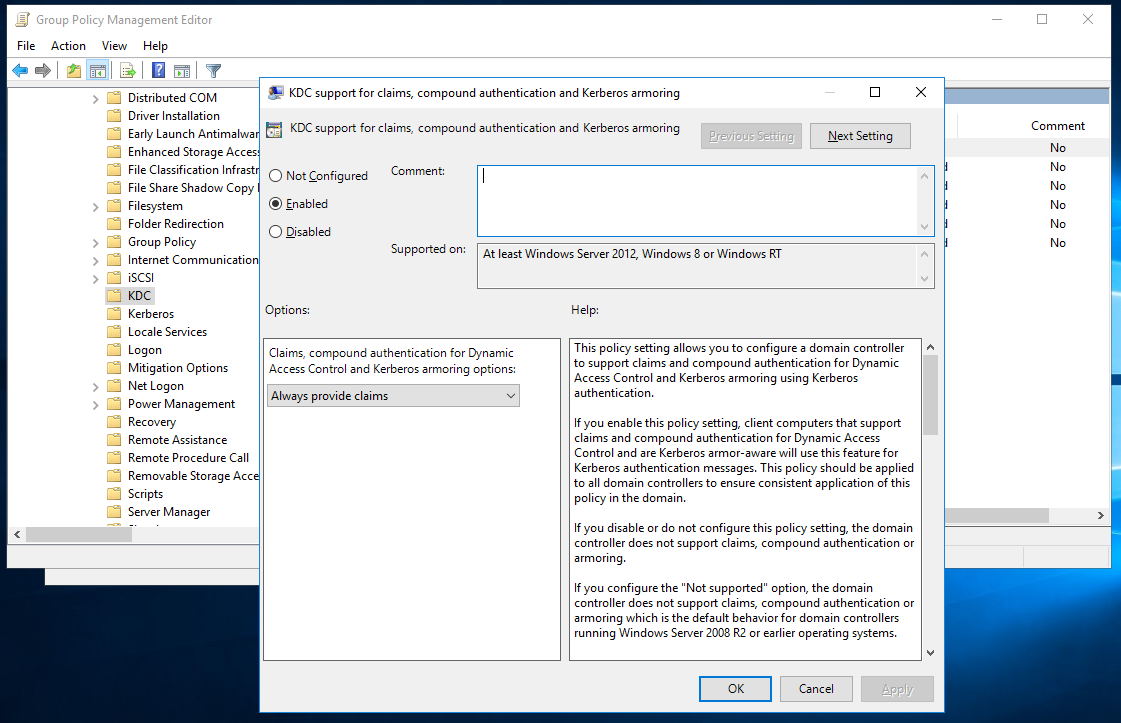Screen dimensions: 1121x723
Task: Click the KDC folder icon in the tree
Action: 114,295
